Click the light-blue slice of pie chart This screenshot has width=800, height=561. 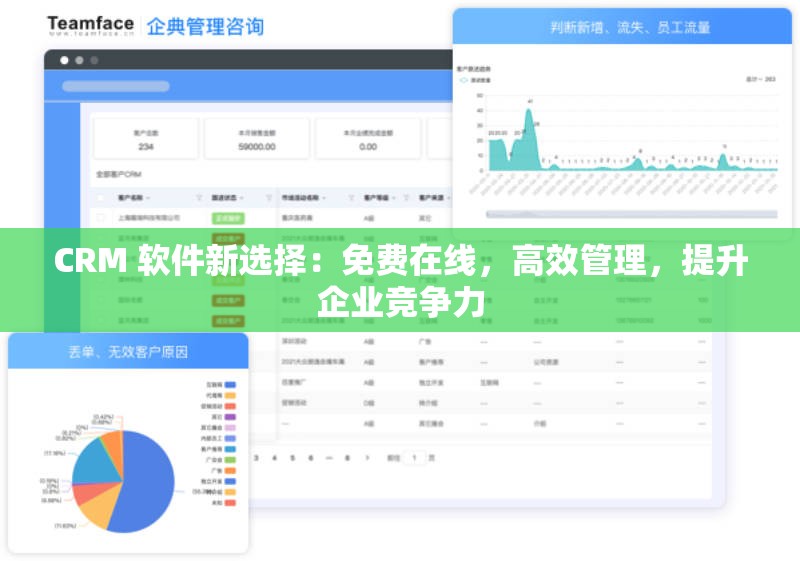coord(97,464)
